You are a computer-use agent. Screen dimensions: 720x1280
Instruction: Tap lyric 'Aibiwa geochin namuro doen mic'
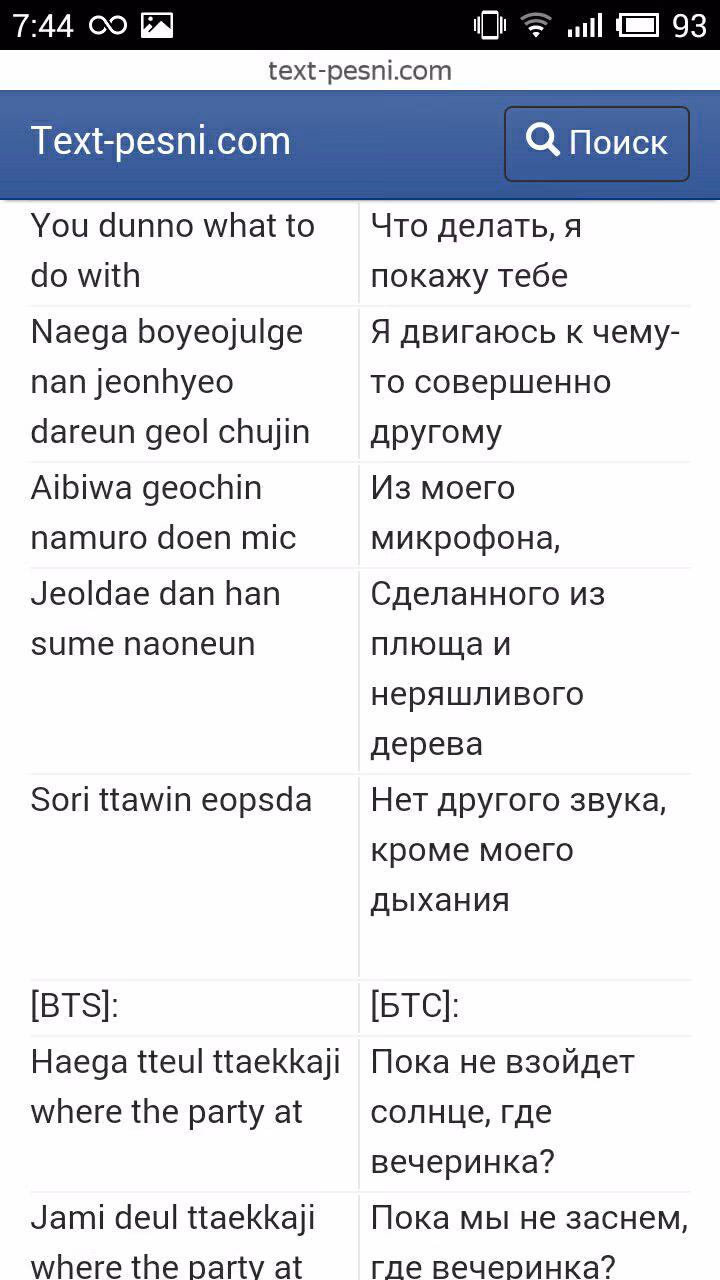(x=164, y=513)
